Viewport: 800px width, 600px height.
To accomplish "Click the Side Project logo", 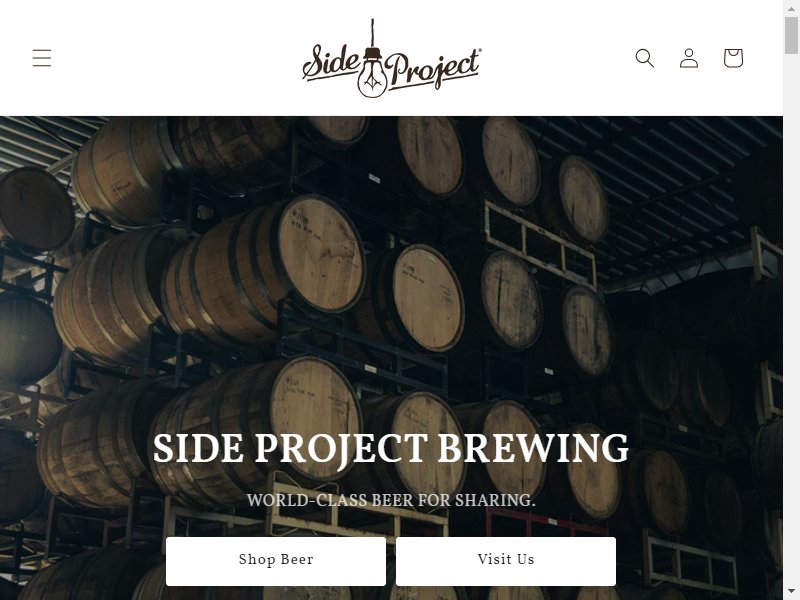I will pos(391,58).
